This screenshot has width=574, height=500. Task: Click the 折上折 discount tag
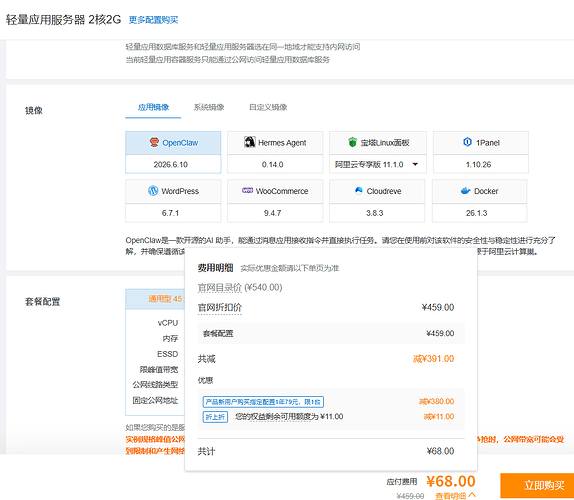coord(215,417)
